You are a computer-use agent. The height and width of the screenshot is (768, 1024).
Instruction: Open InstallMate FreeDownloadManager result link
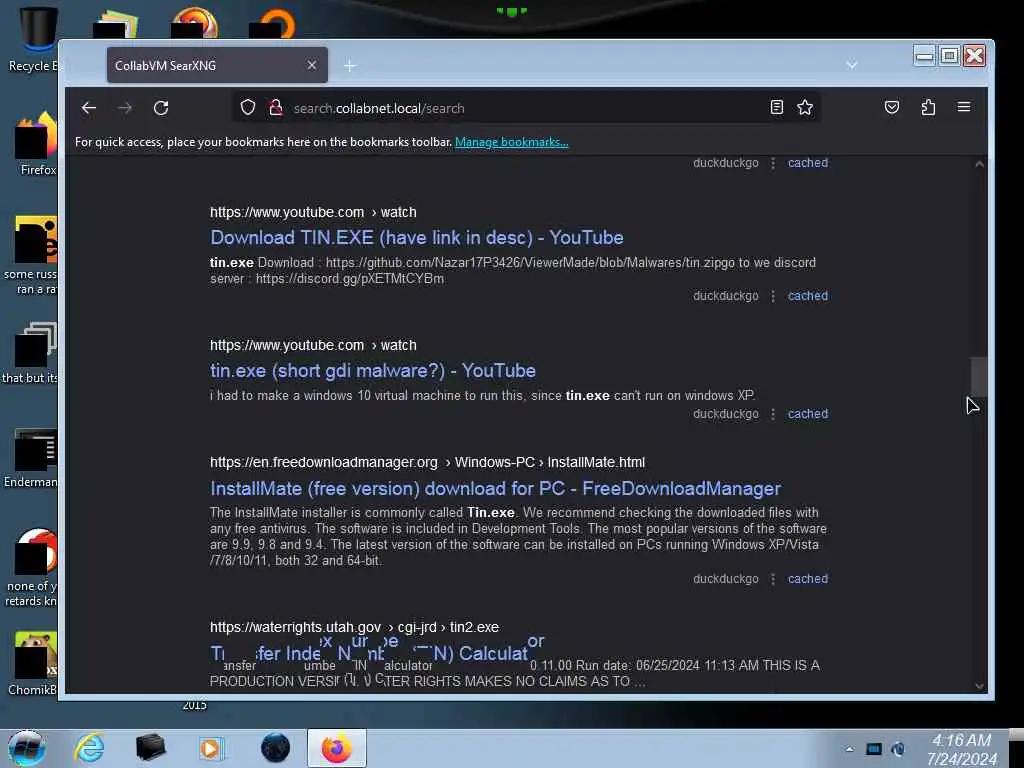(496, 488)
